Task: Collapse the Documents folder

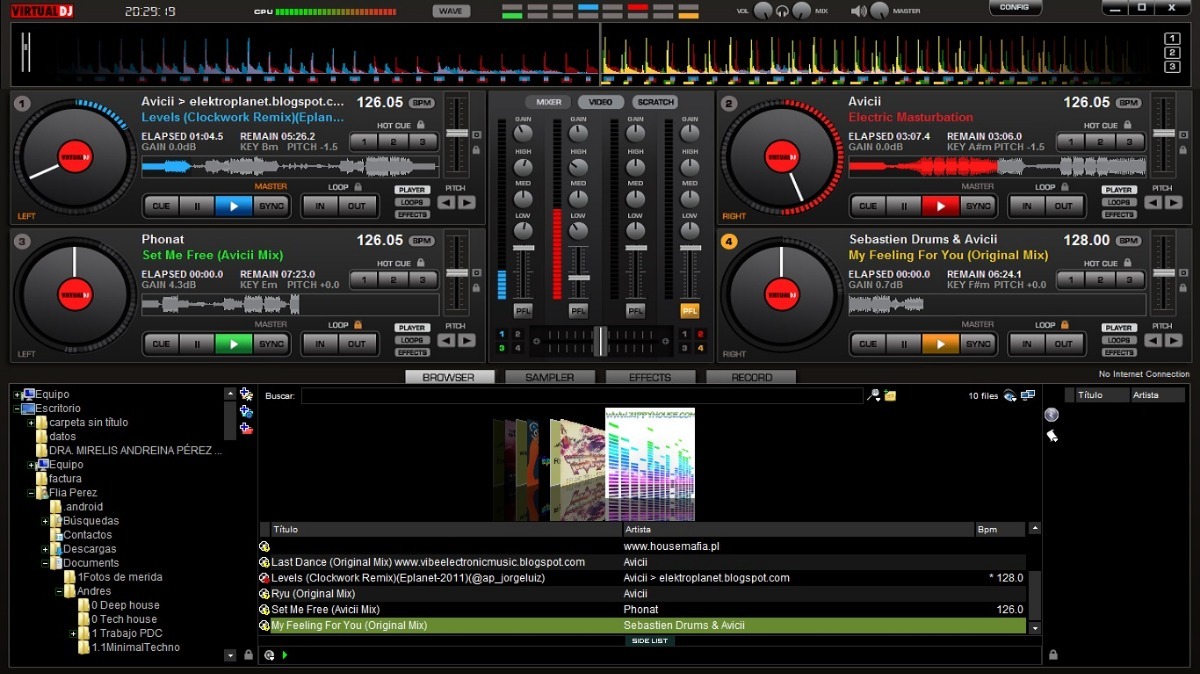Action: pyautogui.click(x=45, y=563)
